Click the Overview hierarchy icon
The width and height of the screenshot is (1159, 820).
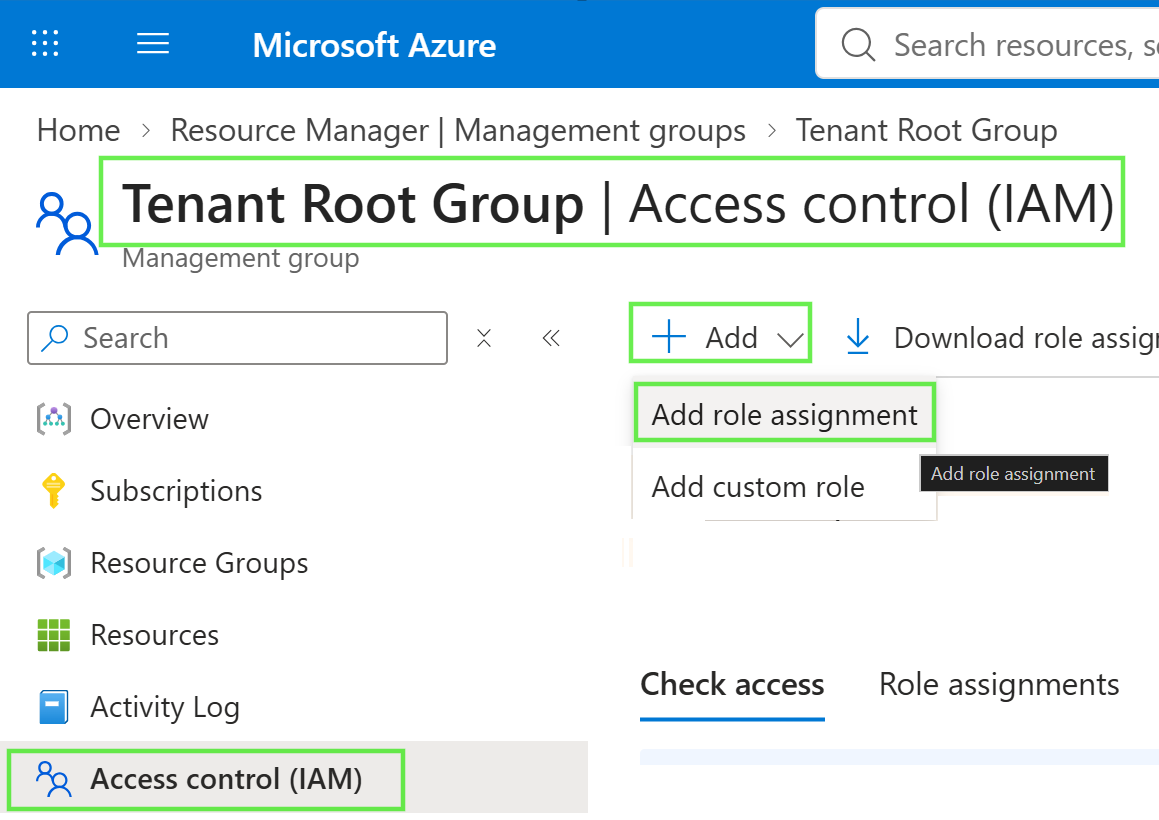click(x=54, y=419)
